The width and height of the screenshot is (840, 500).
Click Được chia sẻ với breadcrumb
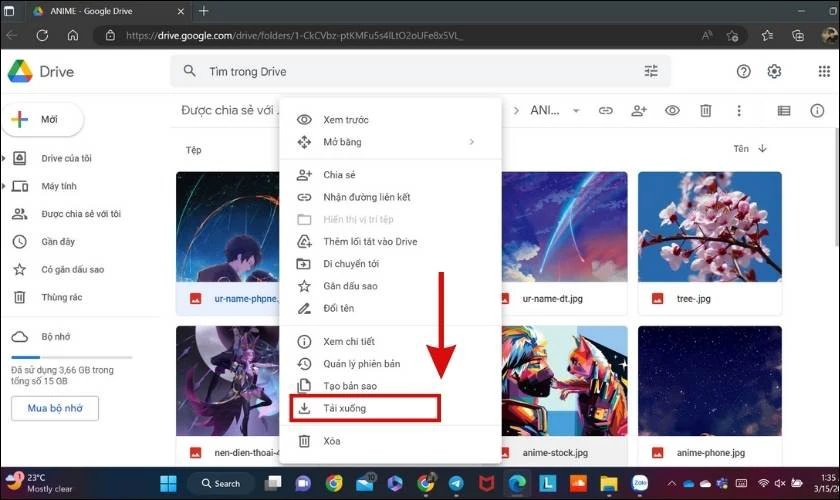point(229,110)
